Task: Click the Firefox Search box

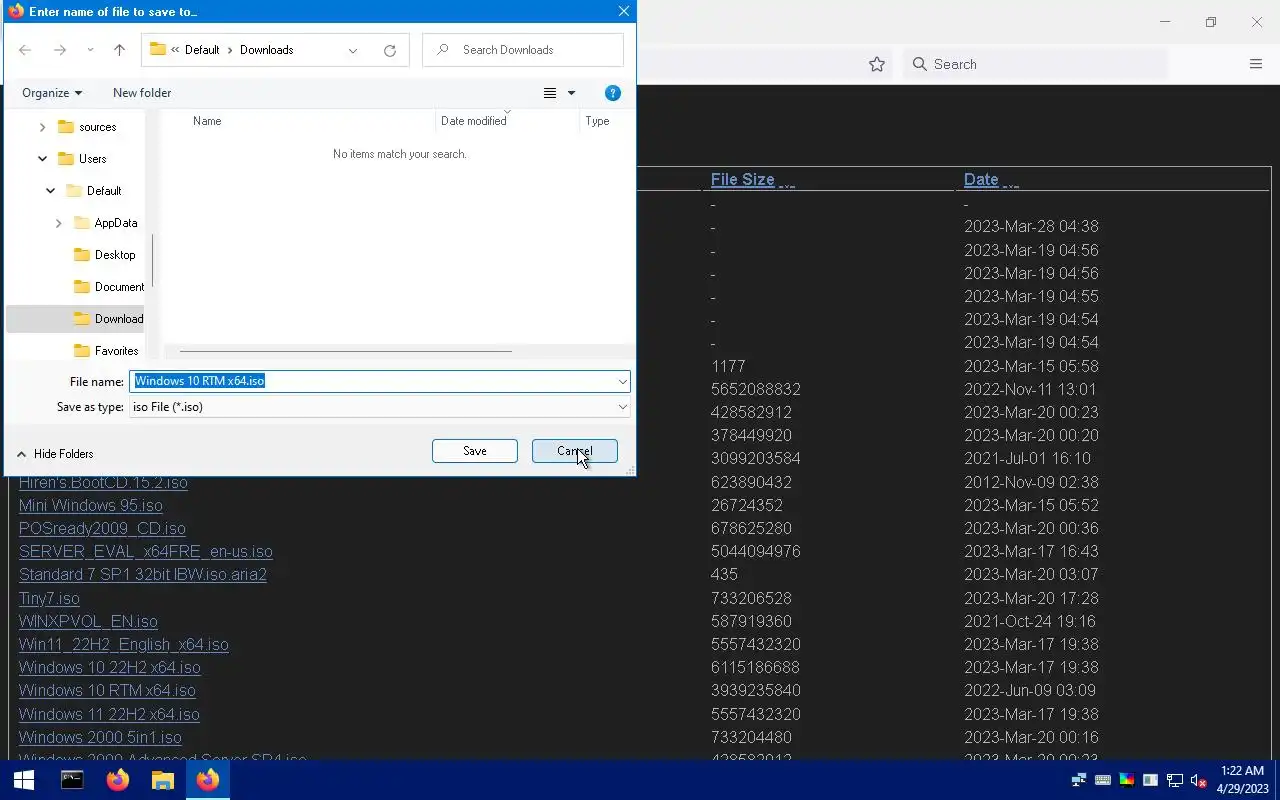Action: 1035,64
